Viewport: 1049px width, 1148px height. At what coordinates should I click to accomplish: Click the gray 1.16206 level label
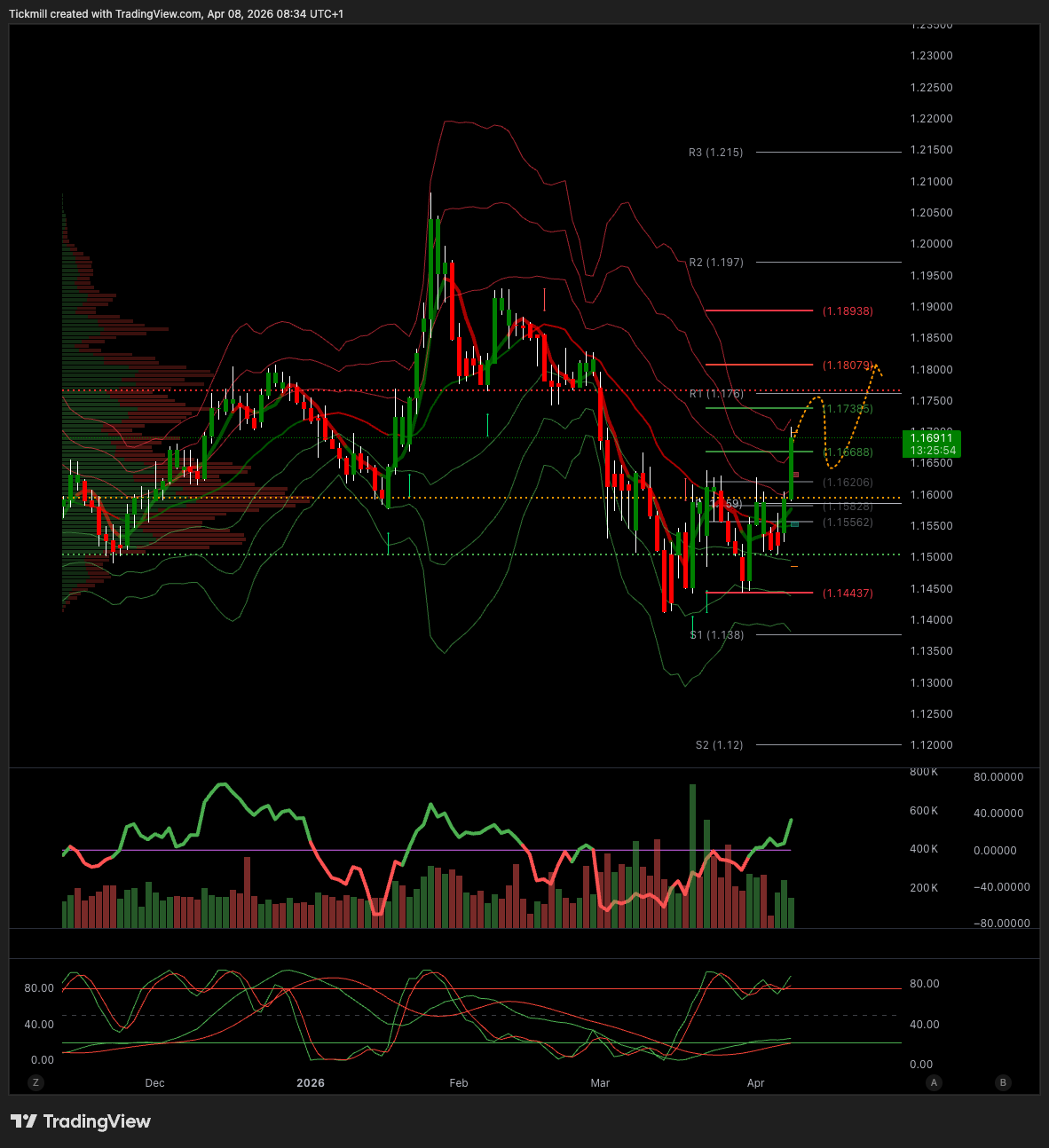point(848,483)
